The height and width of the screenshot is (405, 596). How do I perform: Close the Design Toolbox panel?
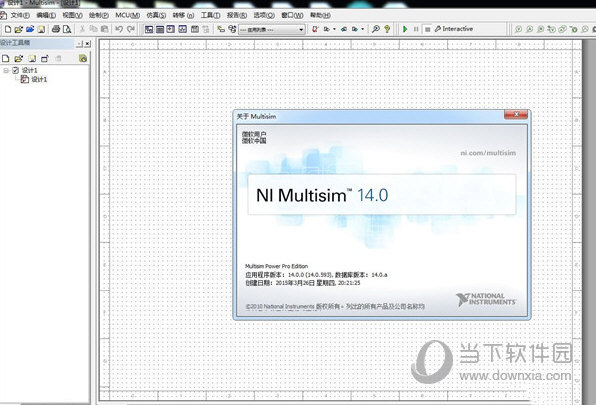coord(87,44)
